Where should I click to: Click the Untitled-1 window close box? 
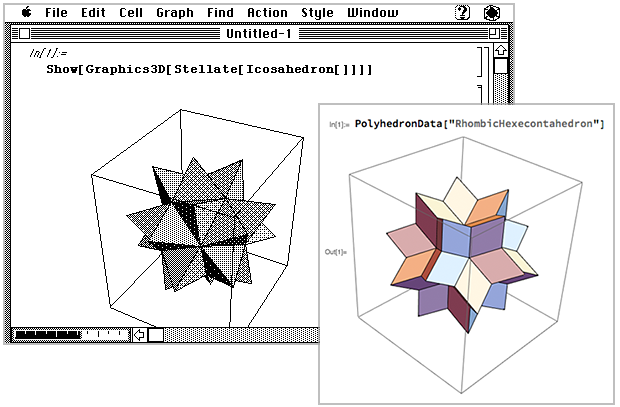click(x=22, y=33)
